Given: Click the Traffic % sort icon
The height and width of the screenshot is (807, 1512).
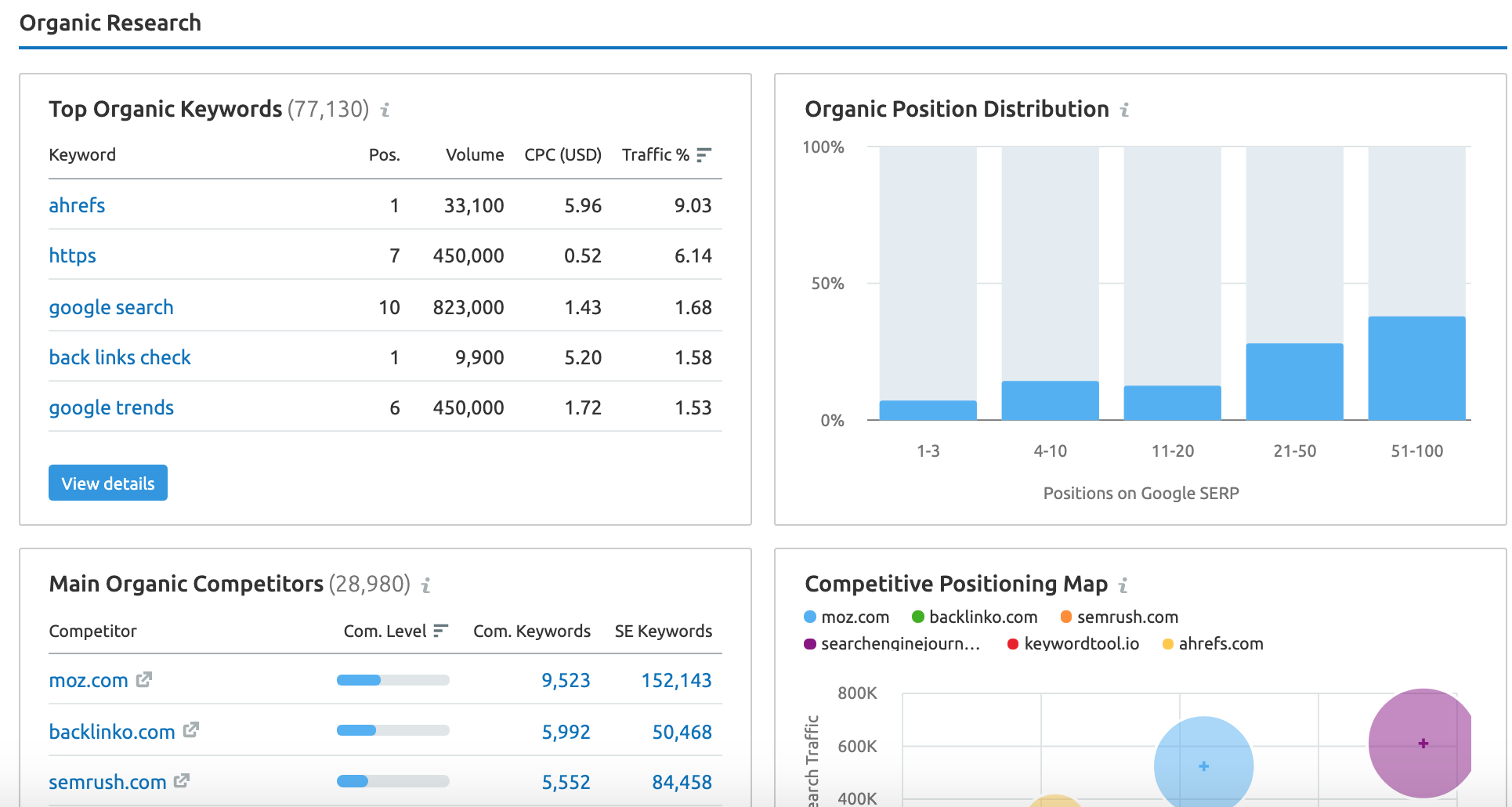Looking at the screenshot, I should click(x=704, y=154).
